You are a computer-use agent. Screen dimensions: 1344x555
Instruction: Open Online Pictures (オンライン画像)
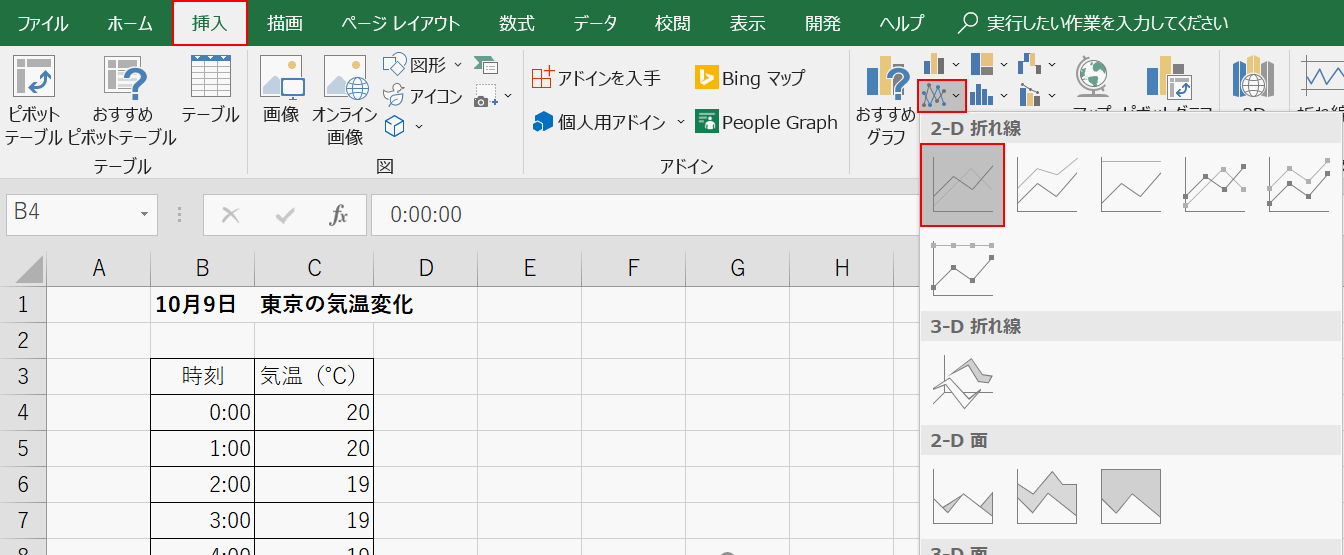(345, 100)
